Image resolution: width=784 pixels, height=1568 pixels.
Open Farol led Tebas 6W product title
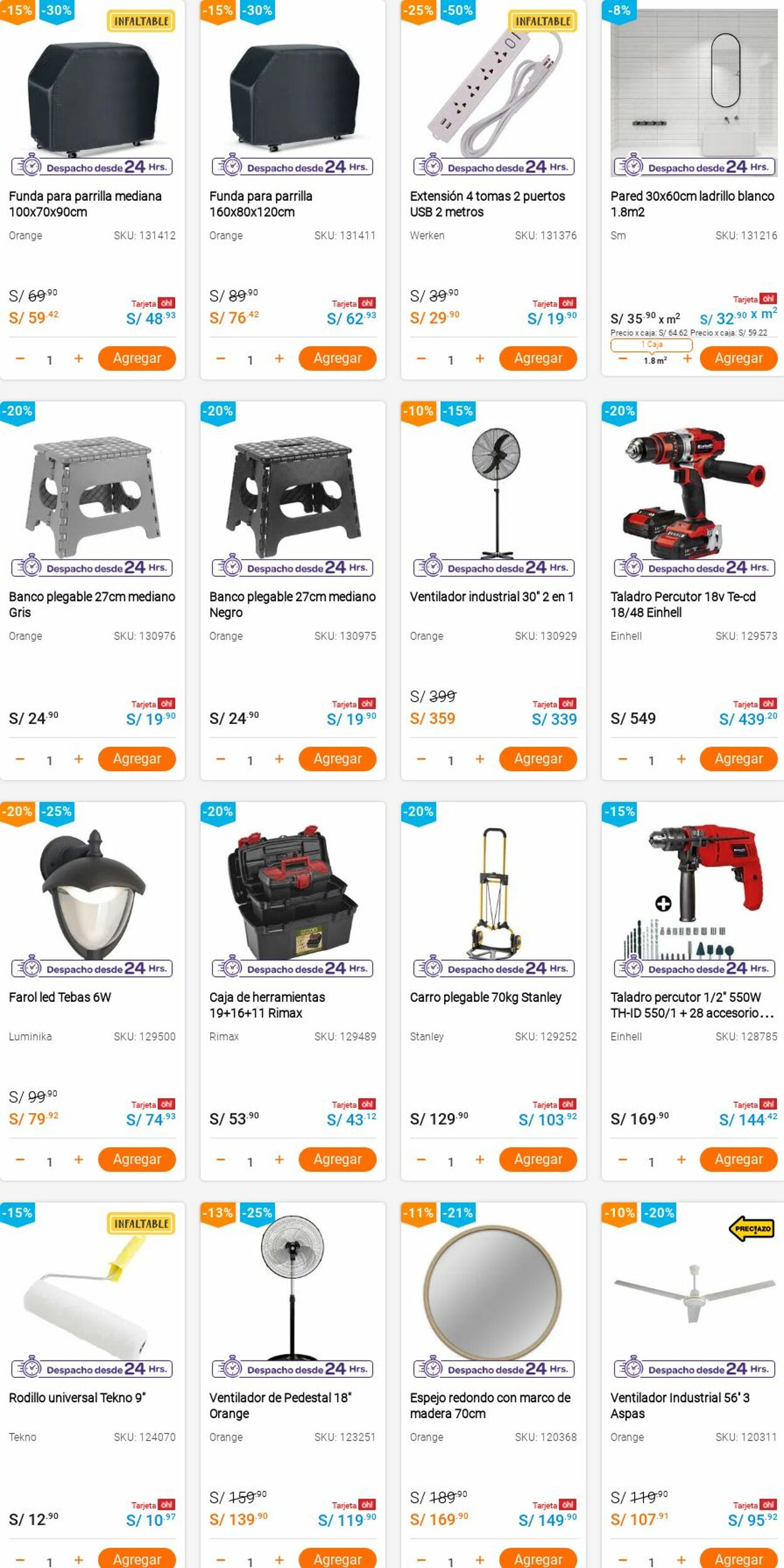tap(60, 997)
